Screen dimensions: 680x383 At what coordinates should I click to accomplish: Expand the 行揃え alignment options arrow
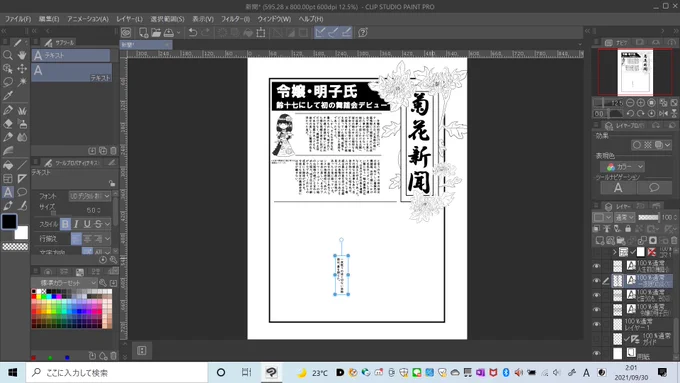click(108, 239)
